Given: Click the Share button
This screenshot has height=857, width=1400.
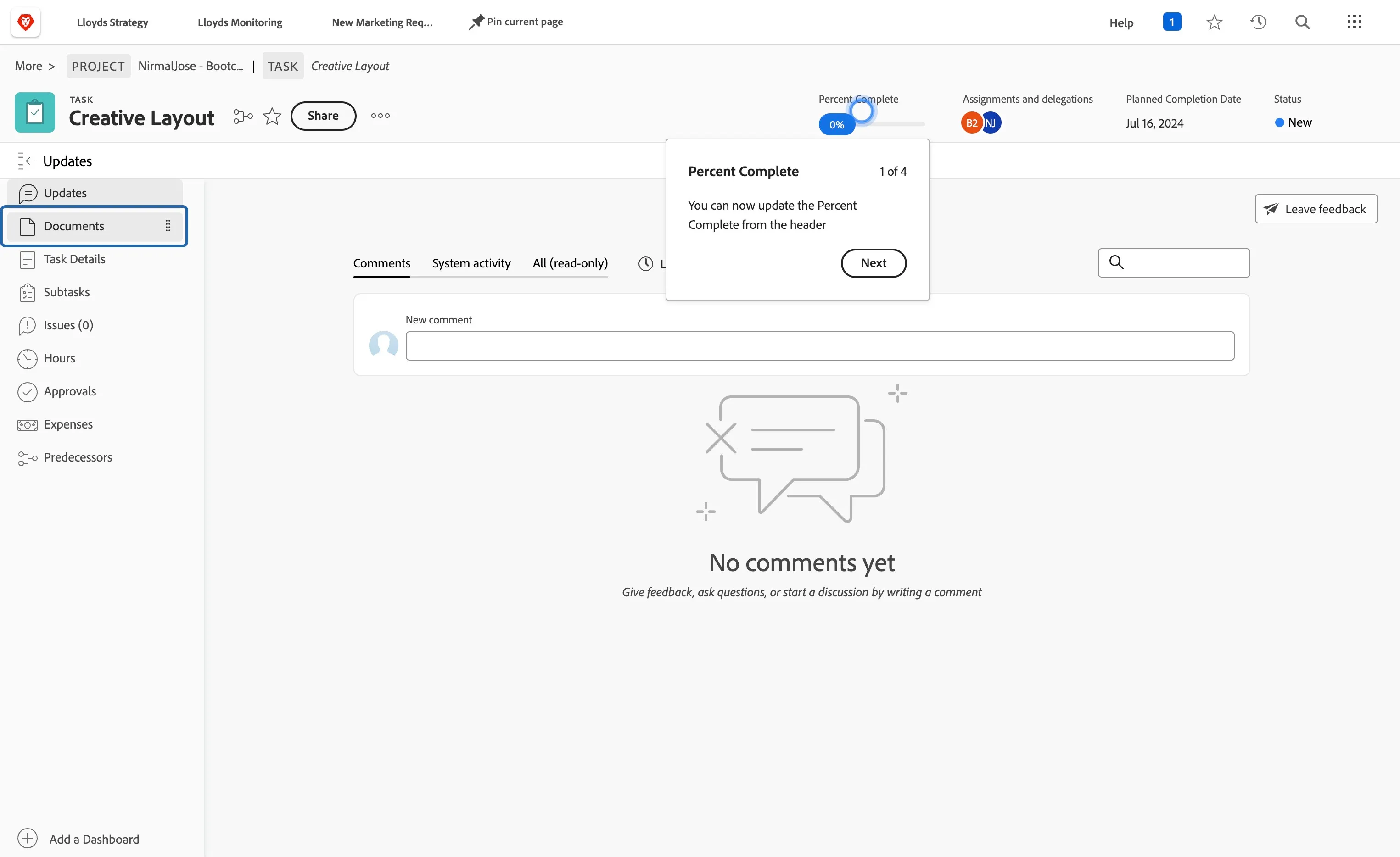Looking at the screenshot, I should click(x=323, y=116).
